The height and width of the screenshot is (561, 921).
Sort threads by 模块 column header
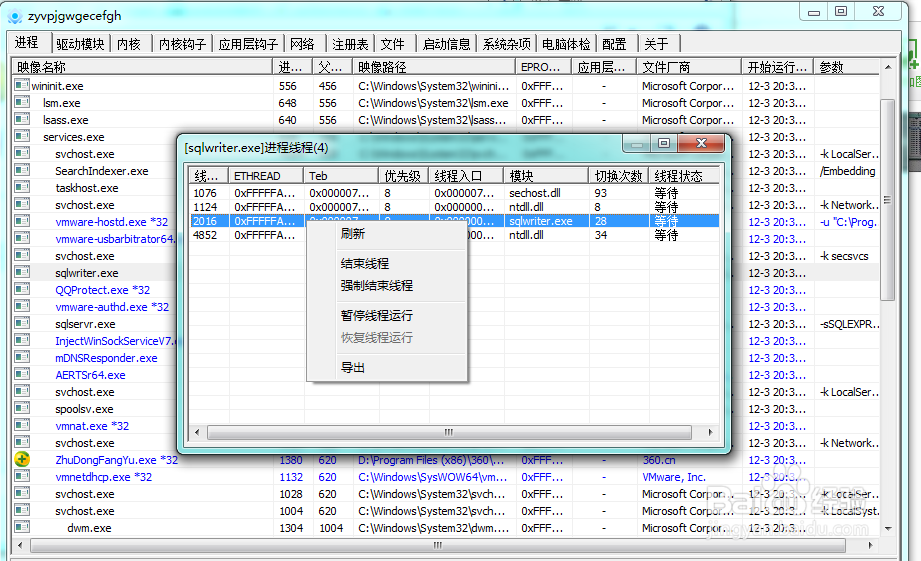tap(546, 176)
